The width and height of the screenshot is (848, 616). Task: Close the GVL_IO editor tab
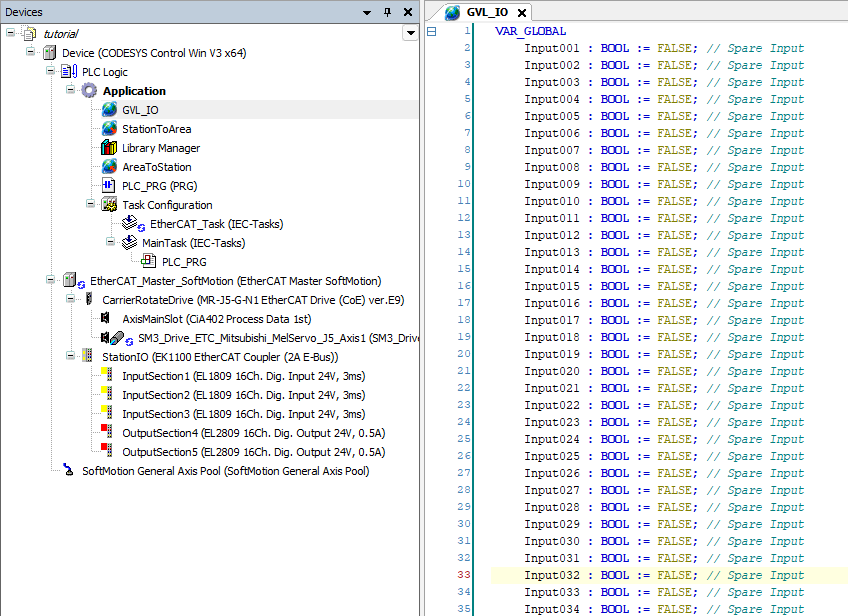pyautogui.click(x=521, y=12)
